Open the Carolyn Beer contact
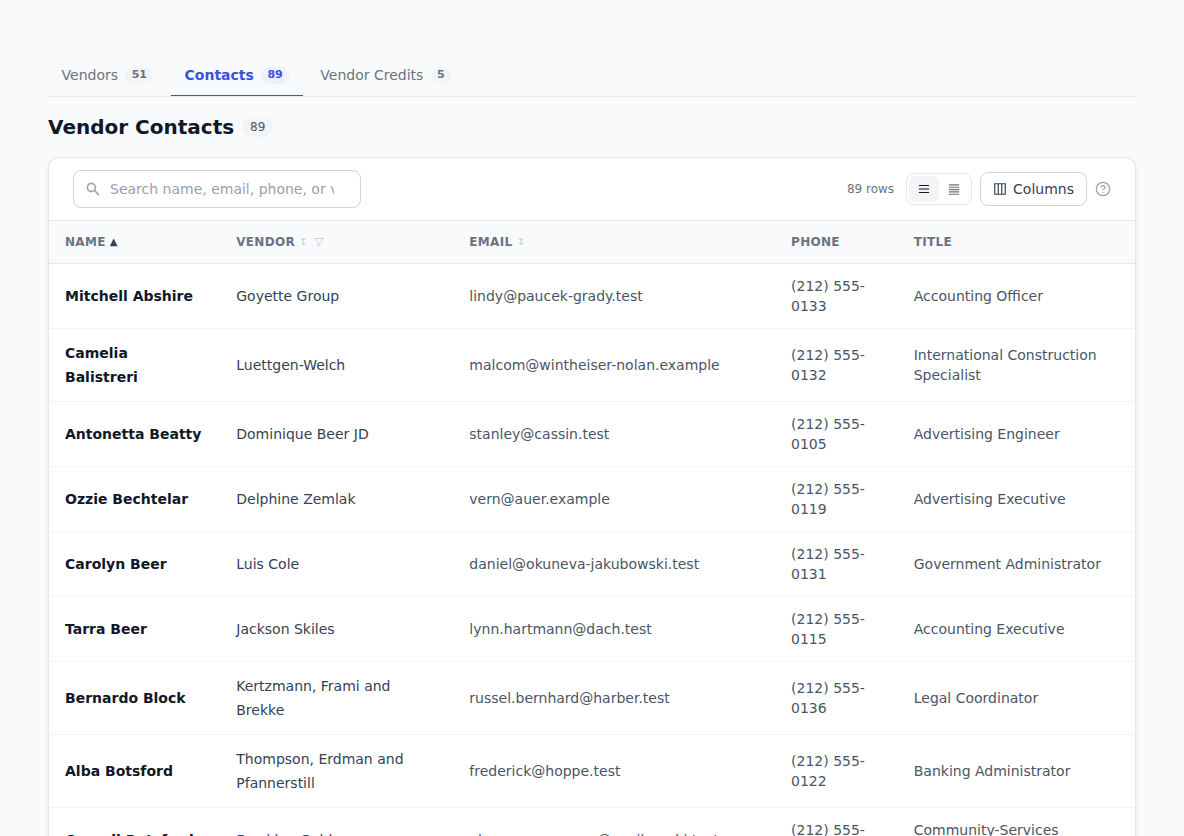 116,564
